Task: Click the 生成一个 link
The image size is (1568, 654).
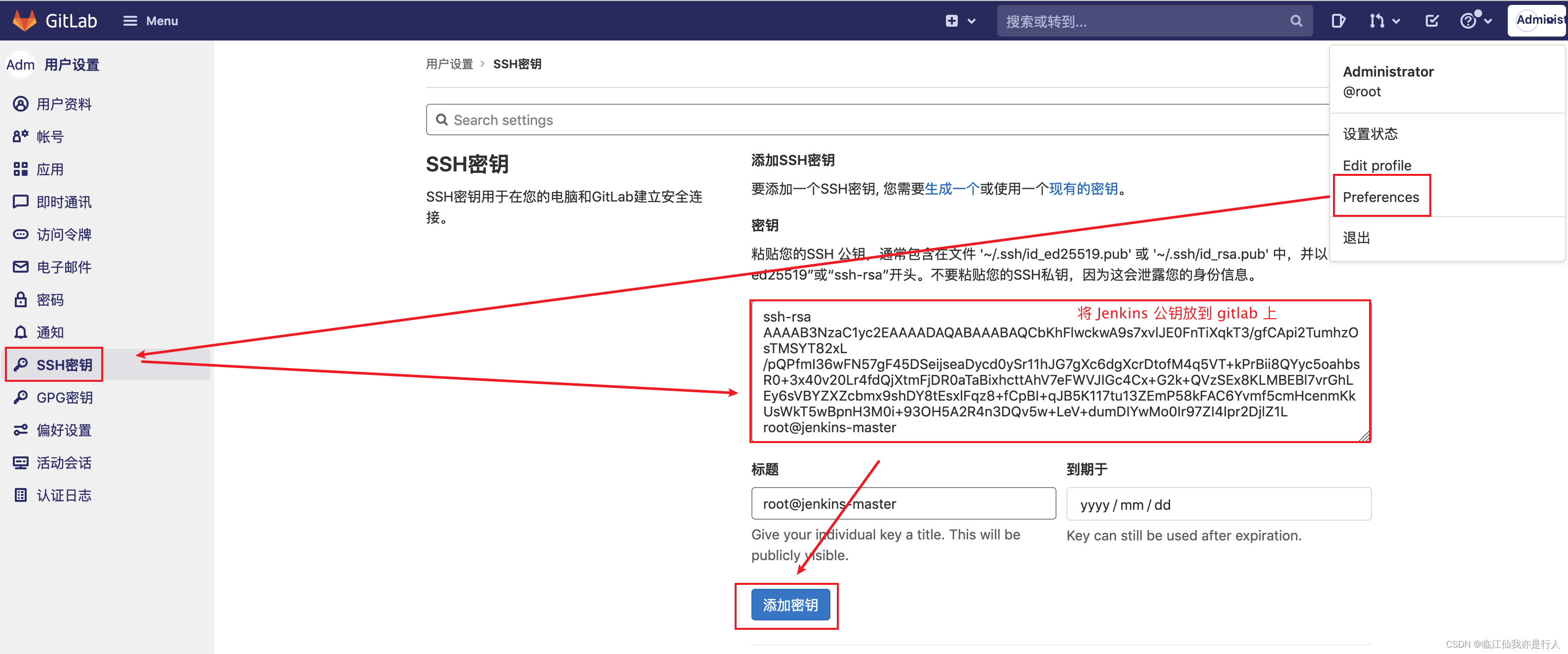Action: pos(951,189)
